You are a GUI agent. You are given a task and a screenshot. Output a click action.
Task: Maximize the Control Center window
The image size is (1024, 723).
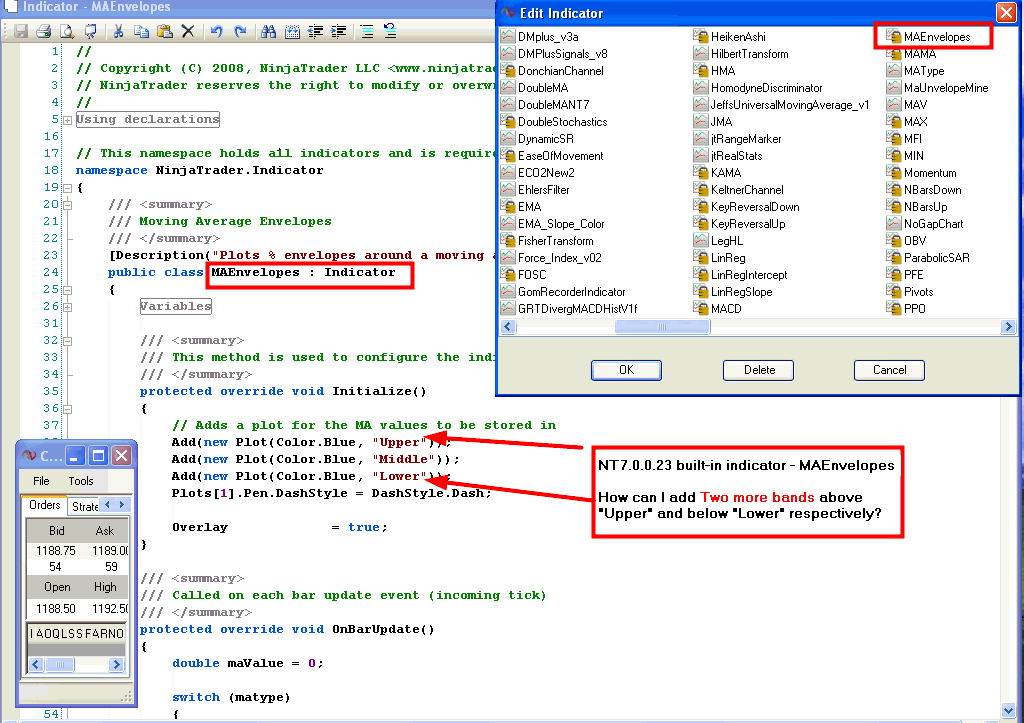click(99, 455)
